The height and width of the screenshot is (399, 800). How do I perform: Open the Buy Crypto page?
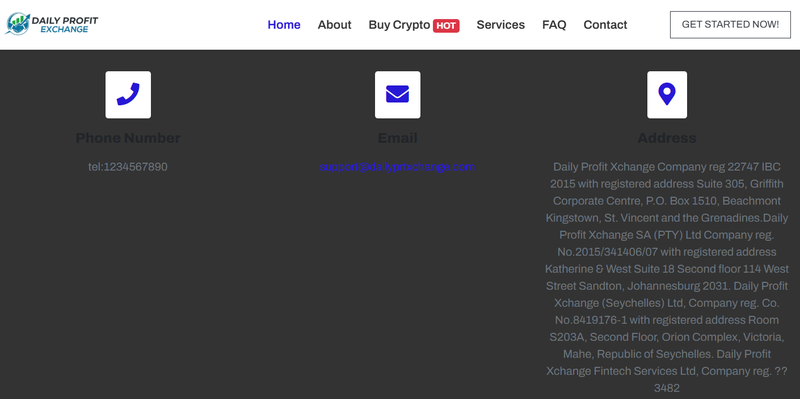tap(399, 25)
